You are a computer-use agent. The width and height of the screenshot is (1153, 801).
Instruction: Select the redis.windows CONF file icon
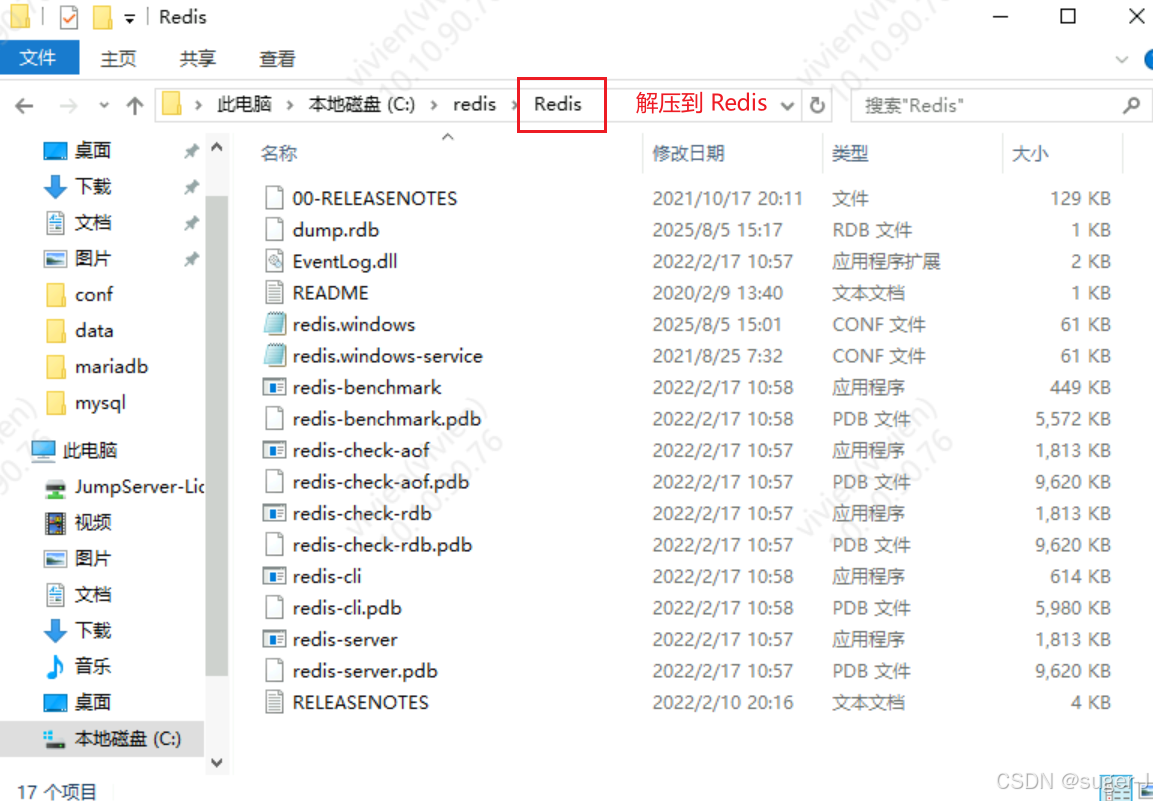274,324
